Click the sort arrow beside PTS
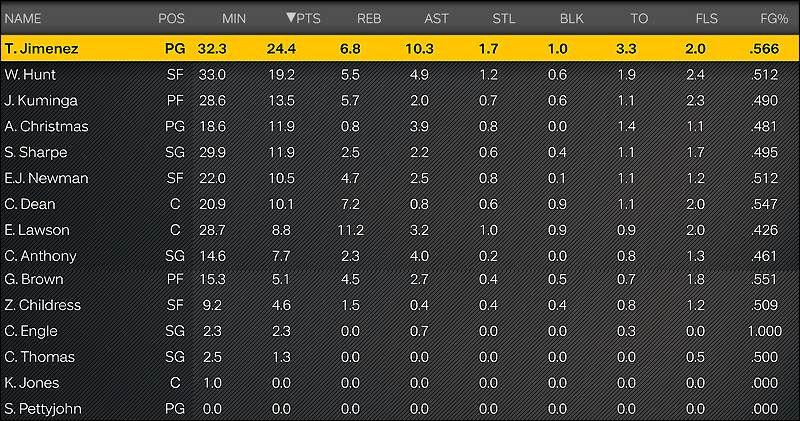Viewport: 800px width, 421px height. pos(290,18)
